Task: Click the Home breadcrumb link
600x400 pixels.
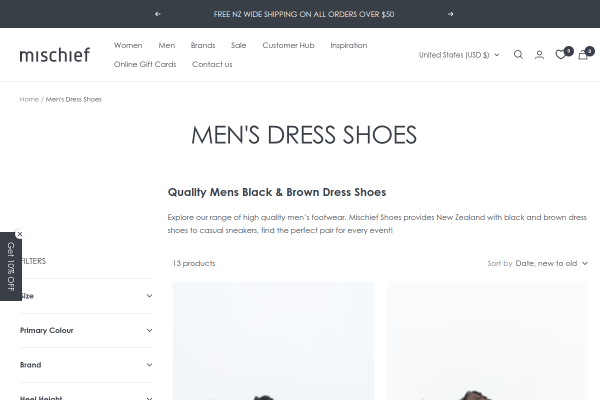Action: [29, 99]
